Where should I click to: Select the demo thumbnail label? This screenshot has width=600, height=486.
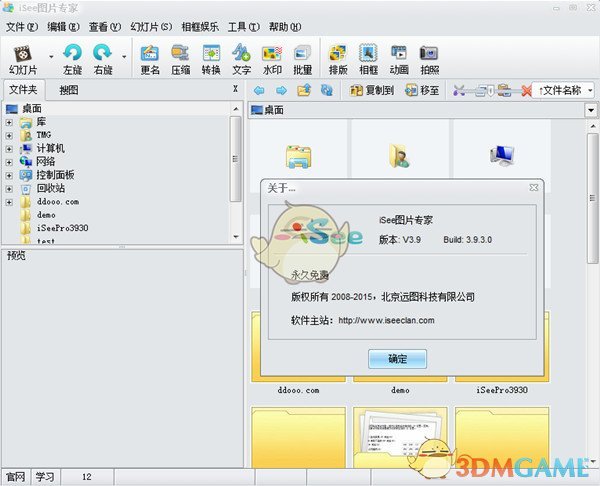[400, 390]
